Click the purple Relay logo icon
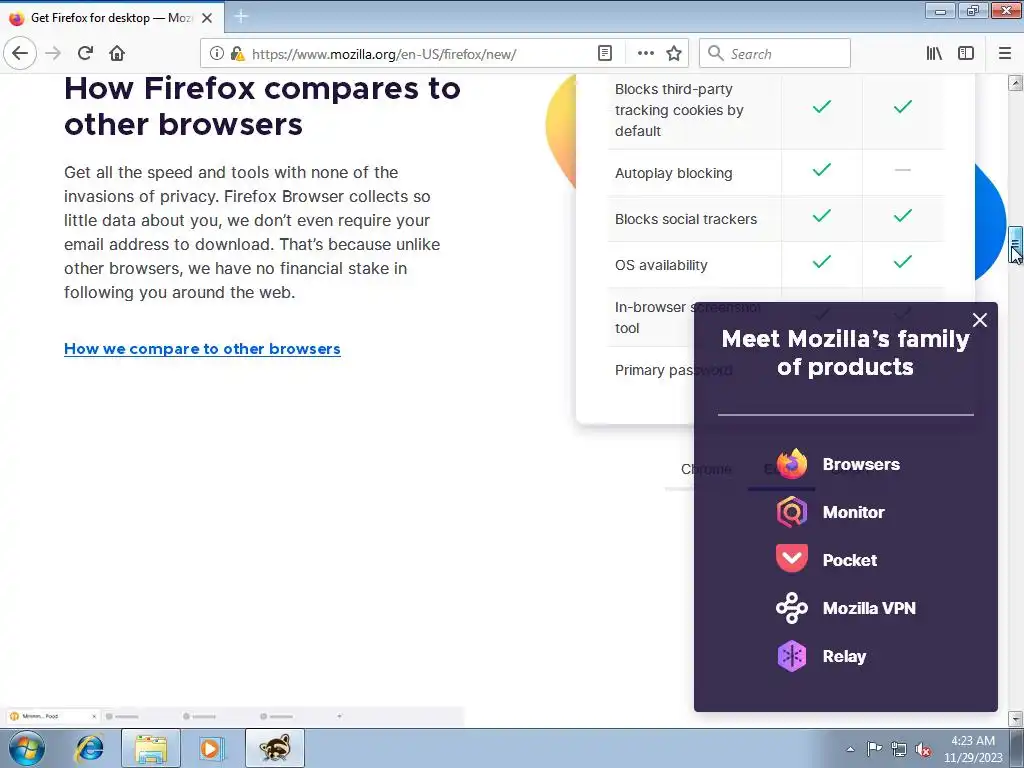The width and height of the screenshot is (1024, 768). tap(792, 656)
